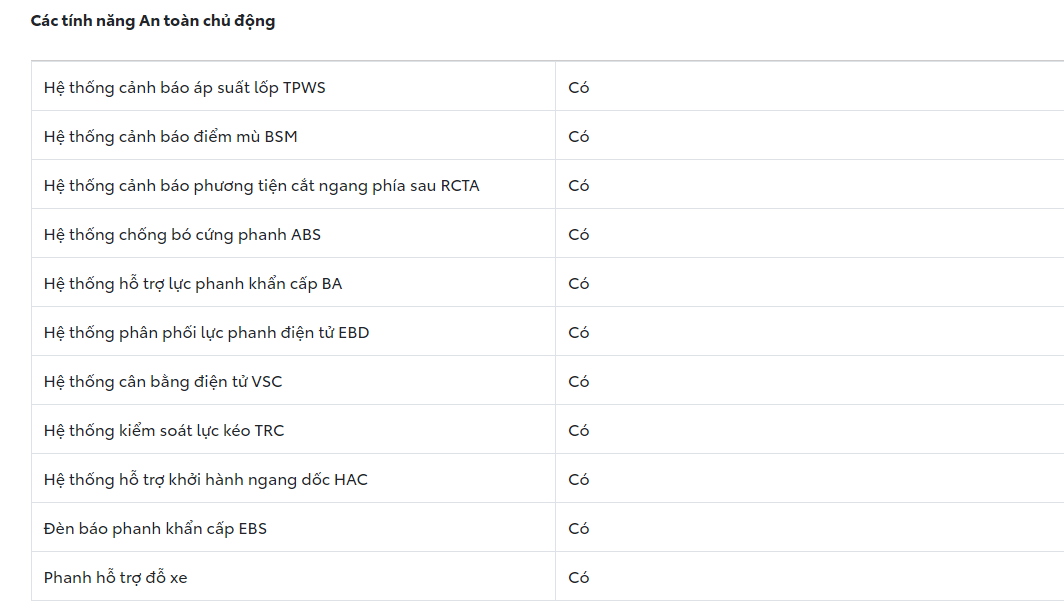Click the 'Hệ thống kiểm soát lực kéo TRC' label
1064x605 pixels.
164,430
